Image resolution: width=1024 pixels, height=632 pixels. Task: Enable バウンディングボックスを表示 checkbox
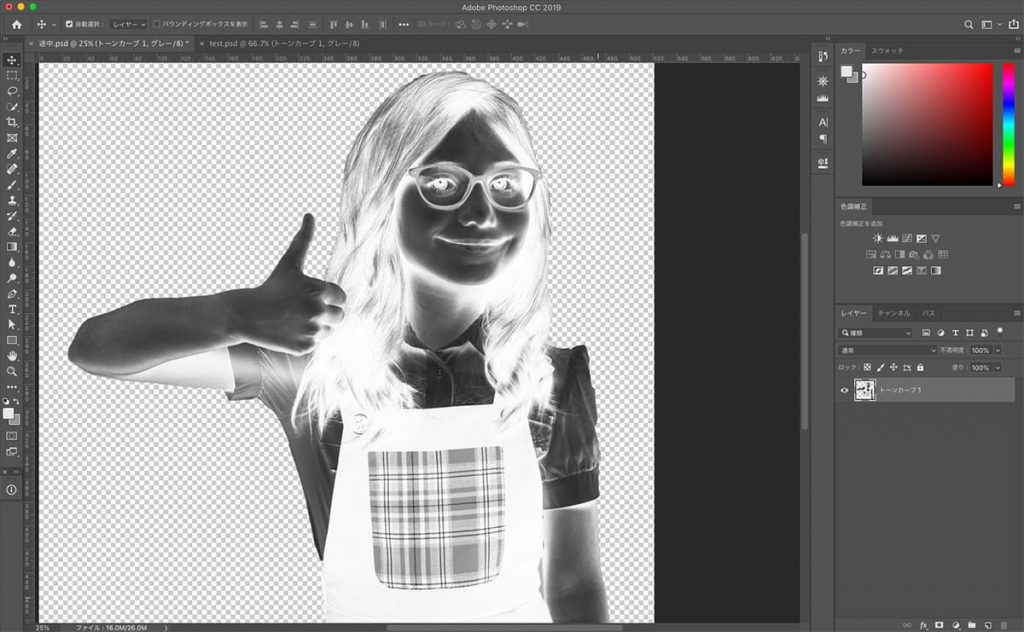click(157, 24)
